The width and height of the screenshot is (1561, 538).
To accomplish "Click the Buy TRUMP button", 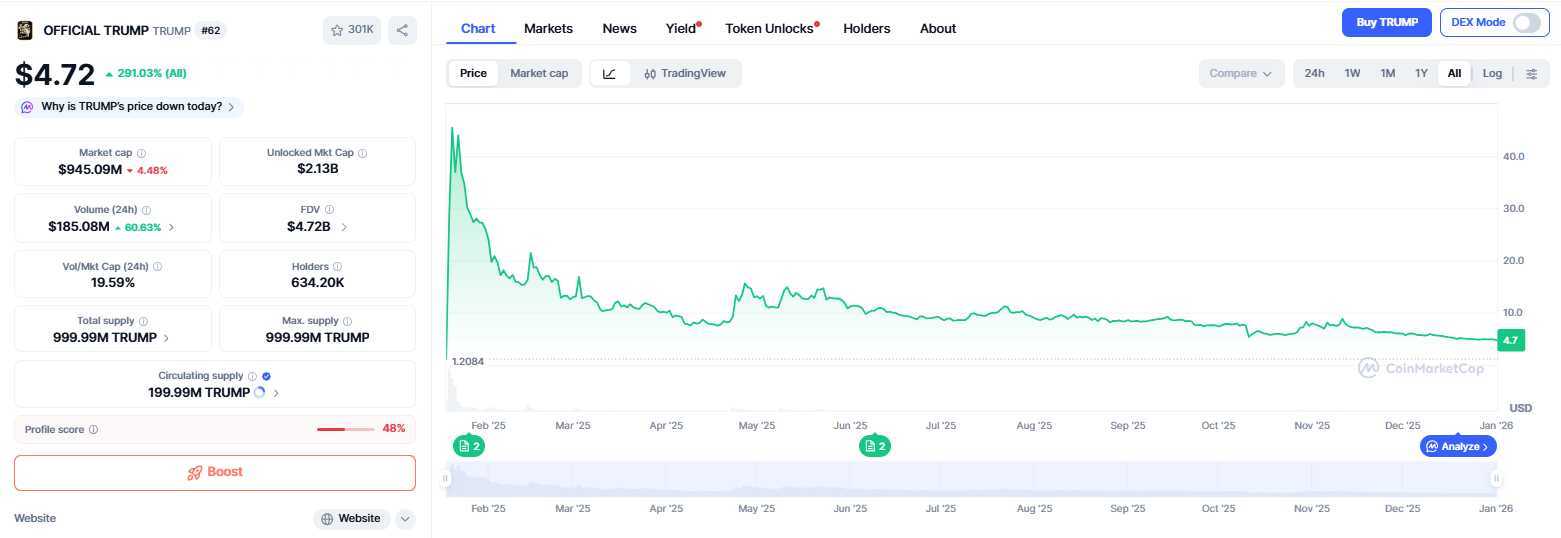I will pyautogui.click(x=1386, y=23).
